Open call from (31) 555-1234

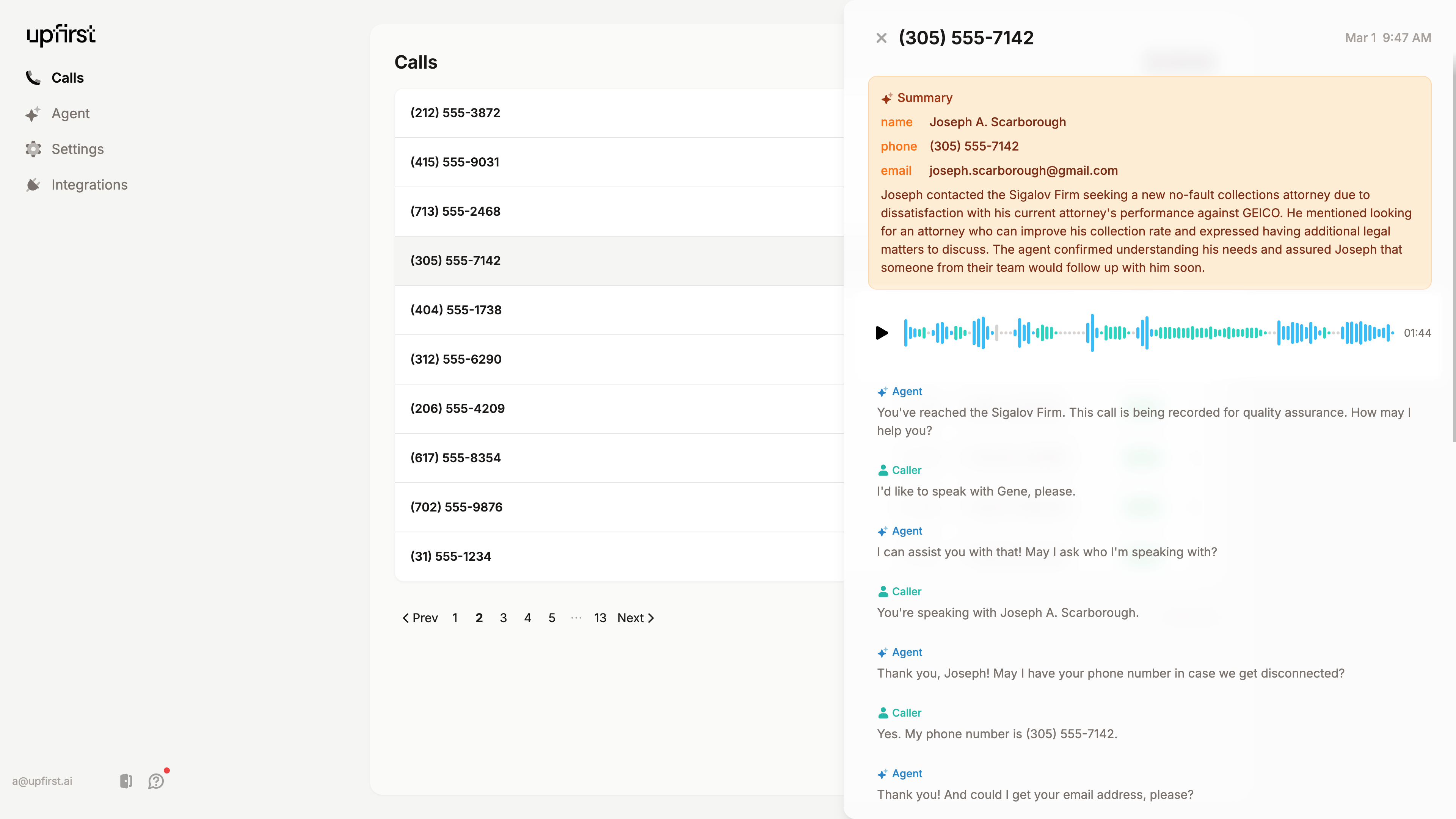(x=451, y=557)
